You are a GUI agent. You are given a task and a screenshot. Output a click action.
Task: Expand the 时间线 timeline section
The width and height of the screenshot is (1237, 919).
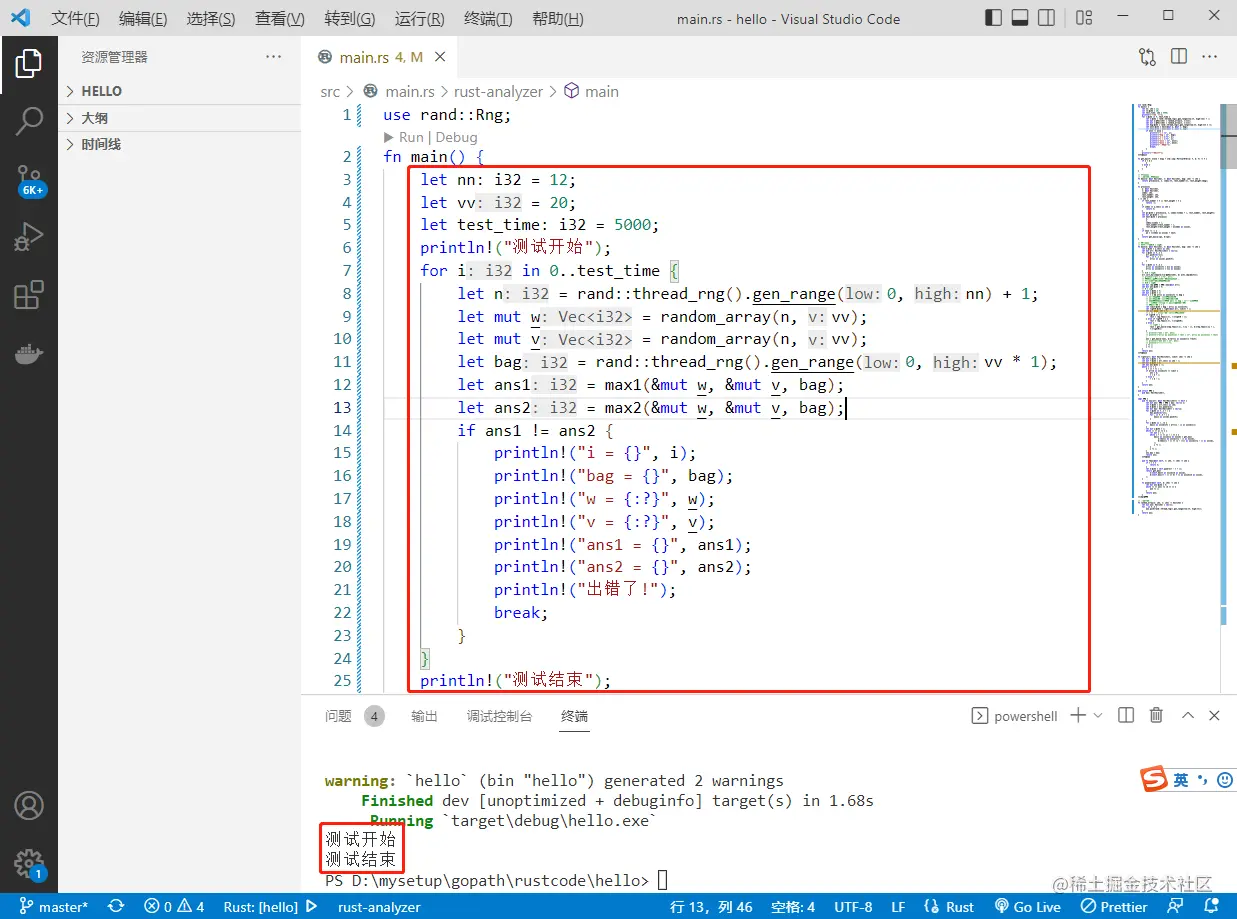pyautogui.click(x=180, y=144)
